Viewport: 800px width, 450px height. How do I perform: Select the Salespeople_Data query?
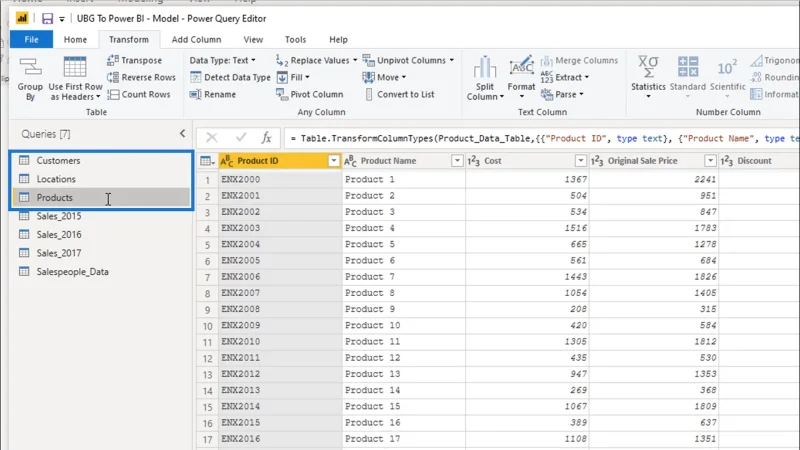point(101,272)
